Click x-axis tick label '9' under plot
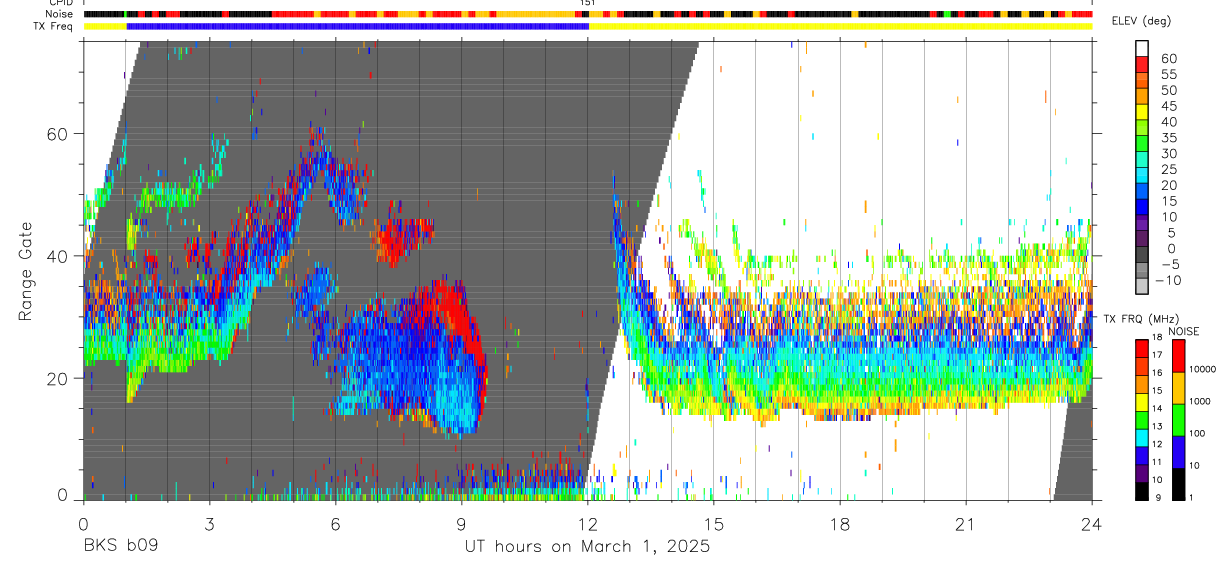 coord(461,523)
